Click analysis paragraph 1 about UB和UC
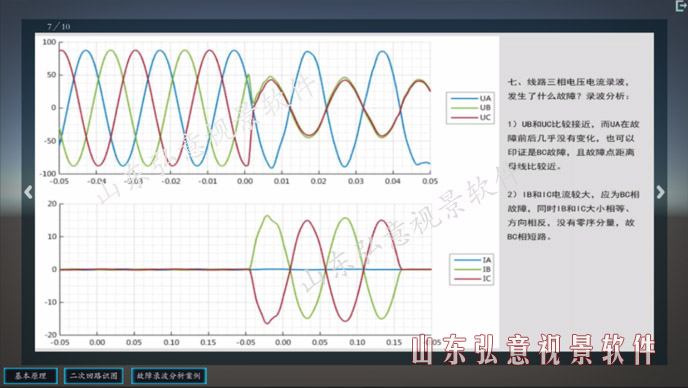The width and height of the screenshot is (688, 388). [573, 145]
